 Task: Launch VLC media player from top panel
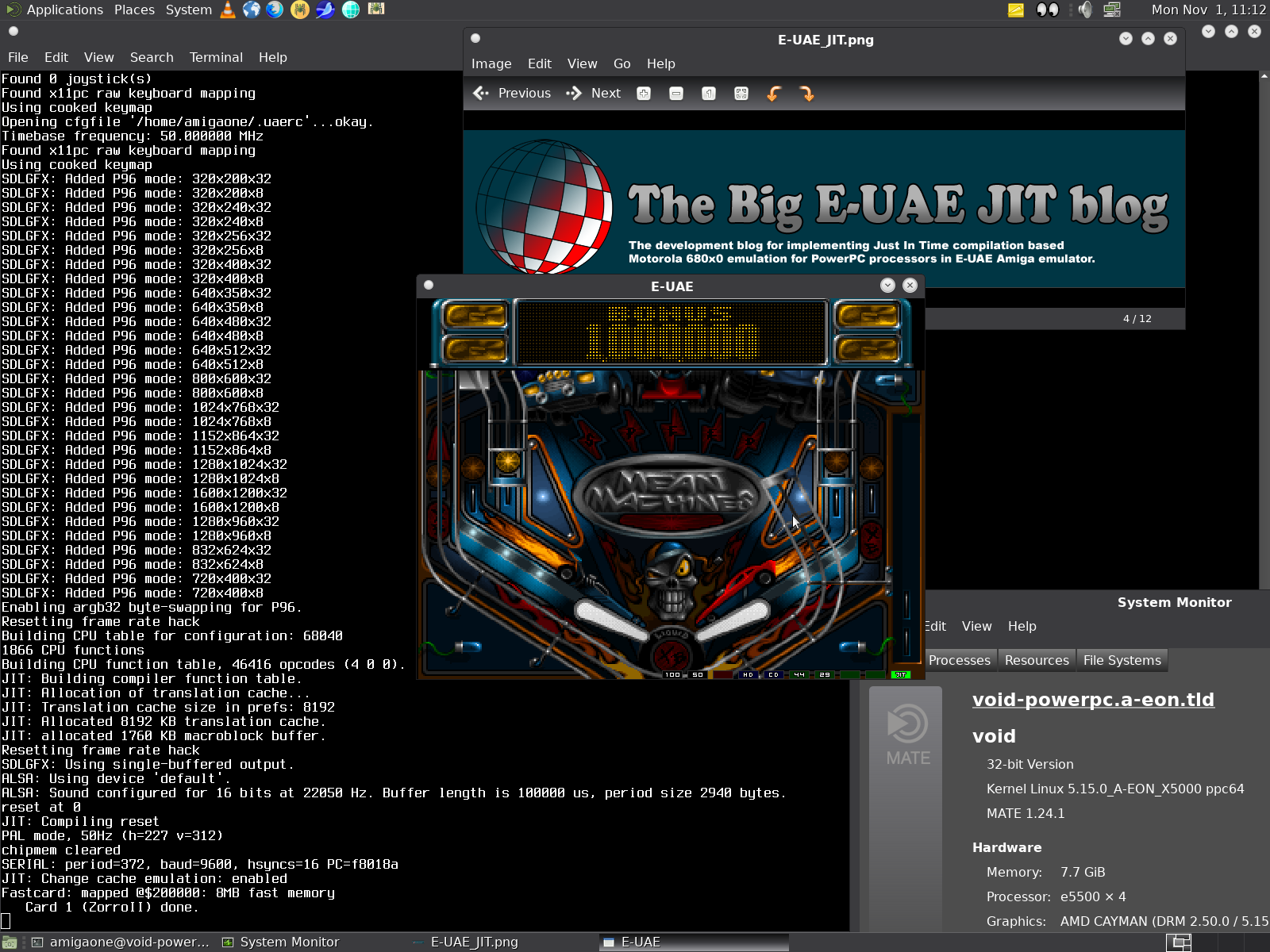(x=228, y=10)
